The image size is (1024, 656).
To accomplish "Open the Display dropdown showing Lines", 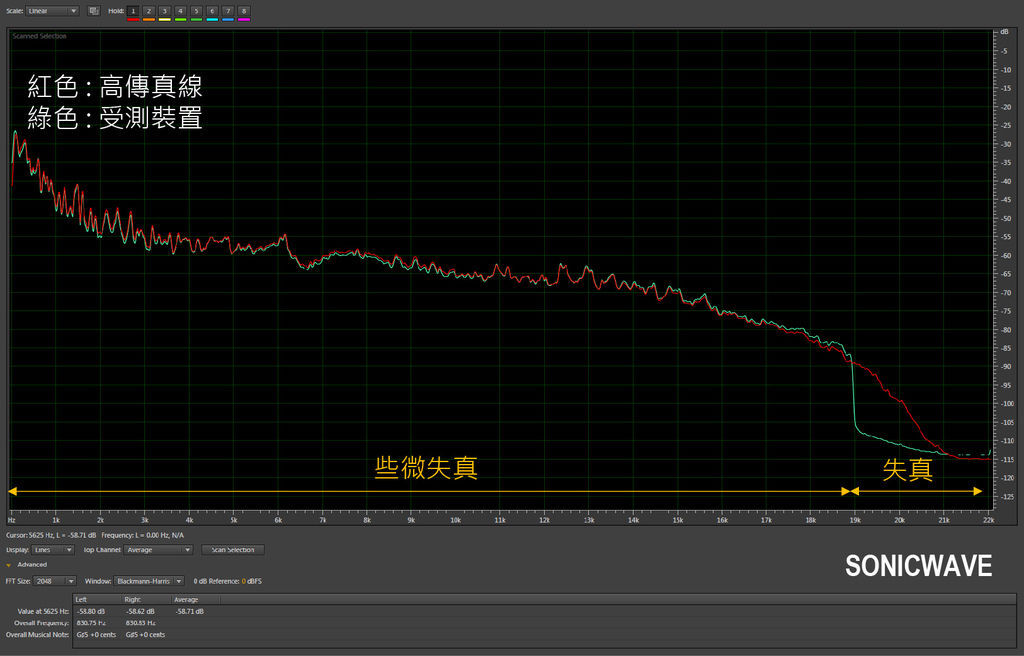I will [54, 550].
